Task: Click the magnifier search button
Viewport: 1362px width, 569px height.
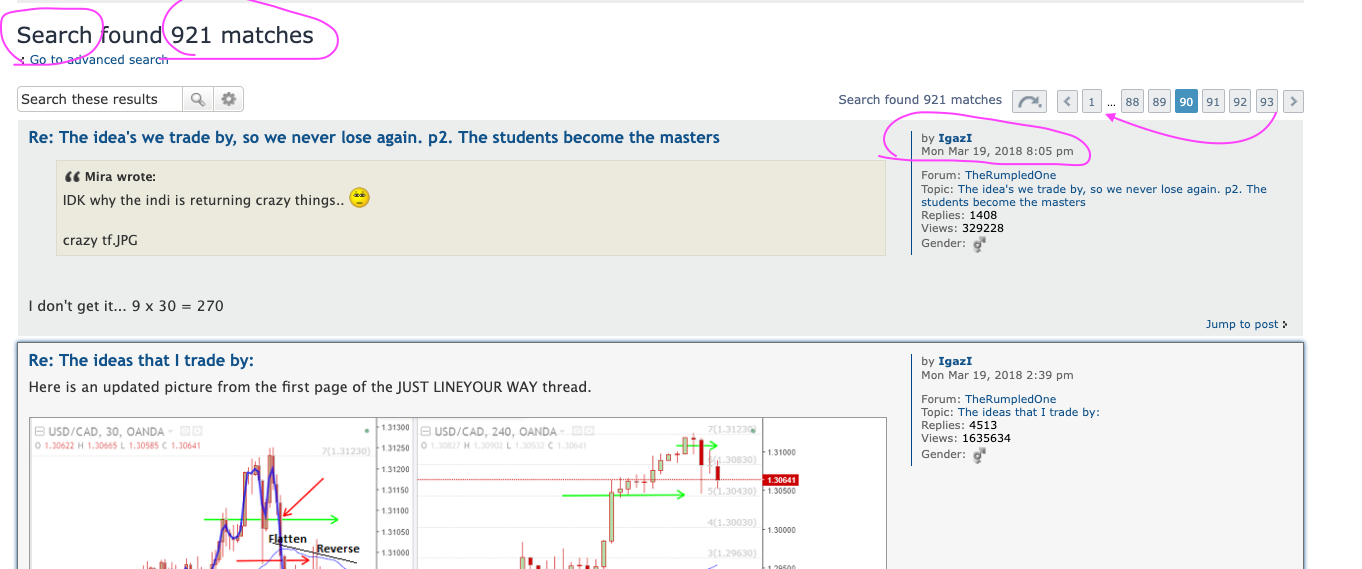Action: pyautogui.click(x=198, y=99)
